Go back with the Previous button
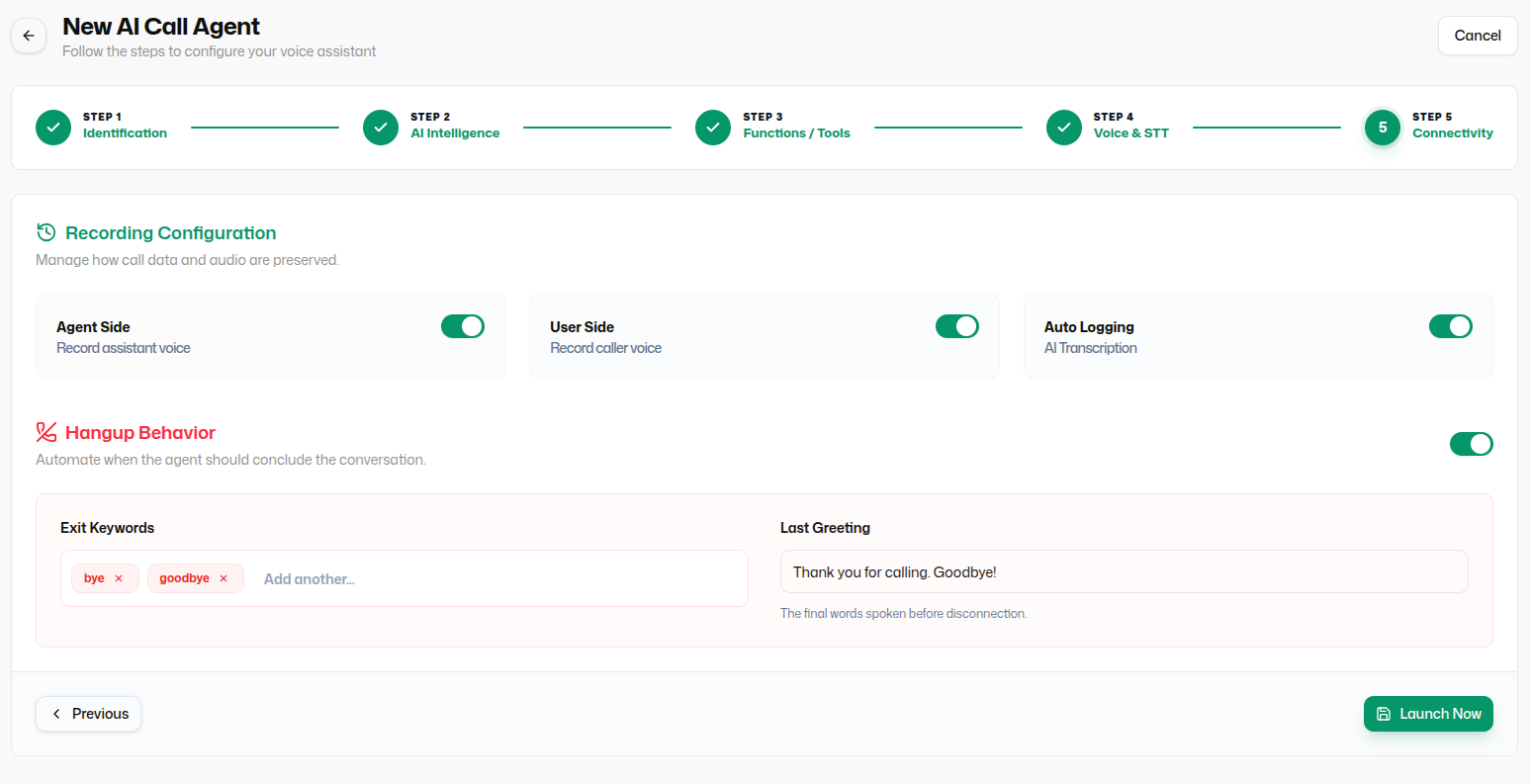 [x=89, y=714]
